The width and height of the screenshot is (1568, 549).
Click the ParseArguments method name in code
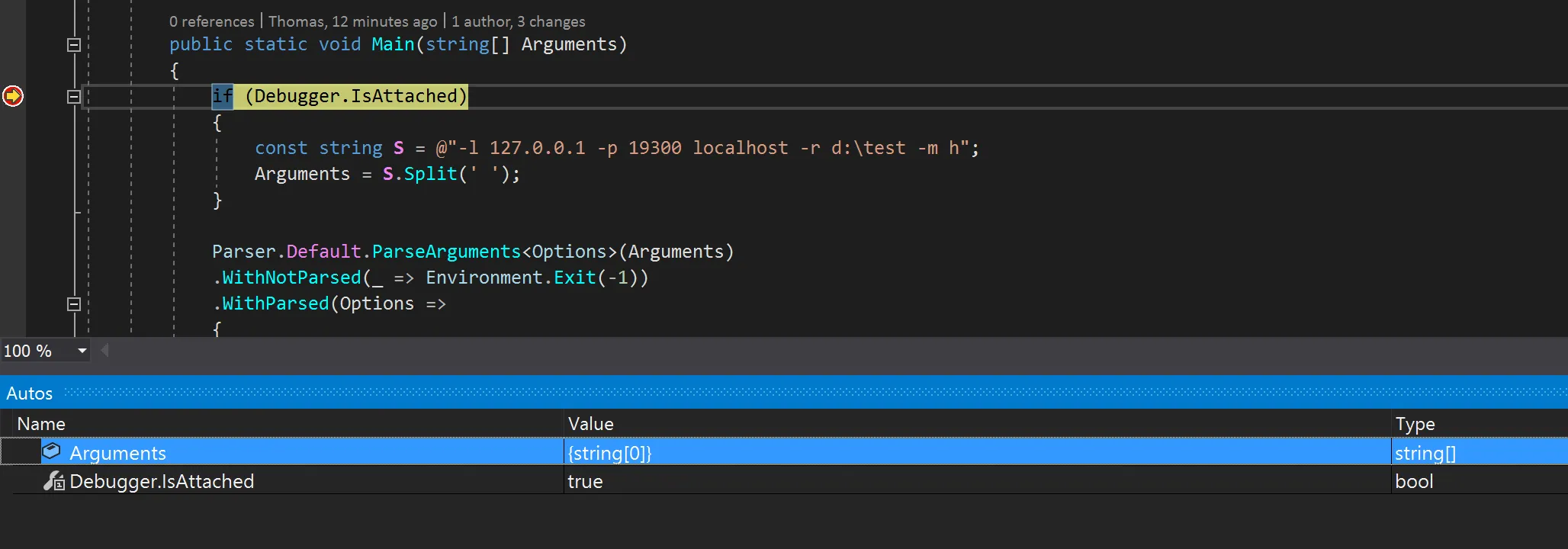pos(446,252)
